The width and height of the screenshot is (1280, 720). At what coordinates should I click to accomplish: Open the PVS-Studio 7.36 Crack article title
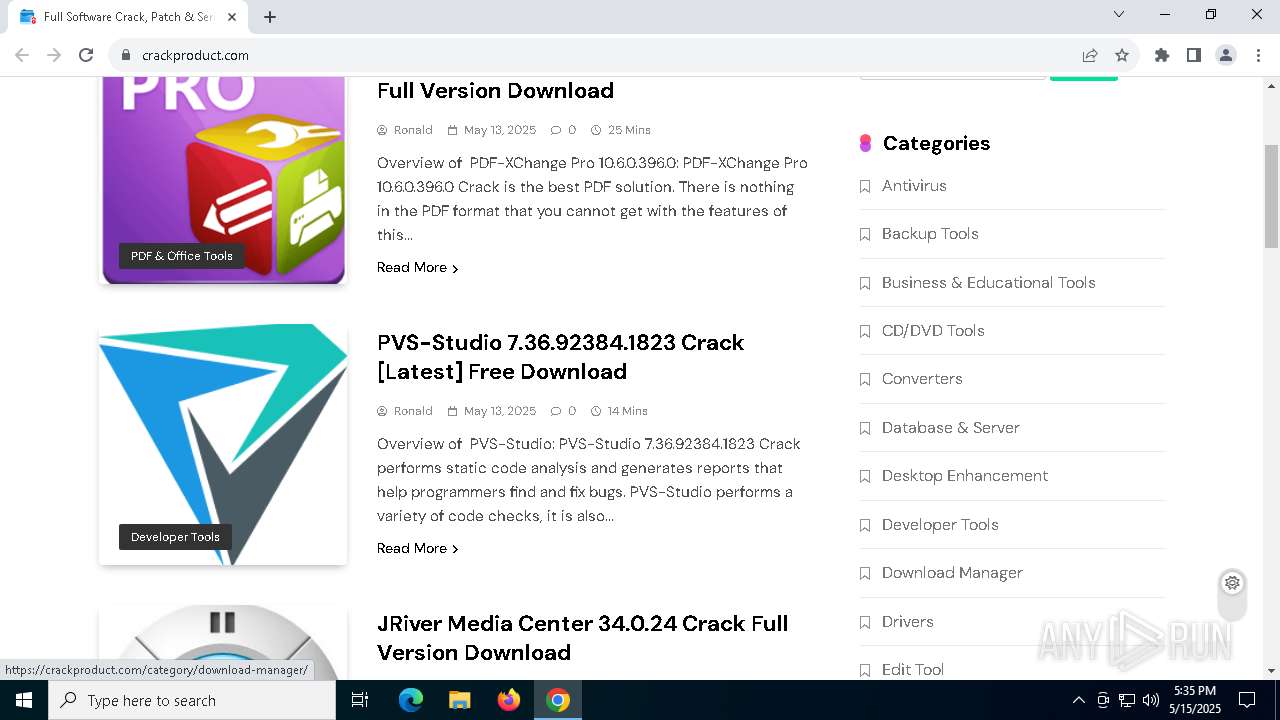560,357
